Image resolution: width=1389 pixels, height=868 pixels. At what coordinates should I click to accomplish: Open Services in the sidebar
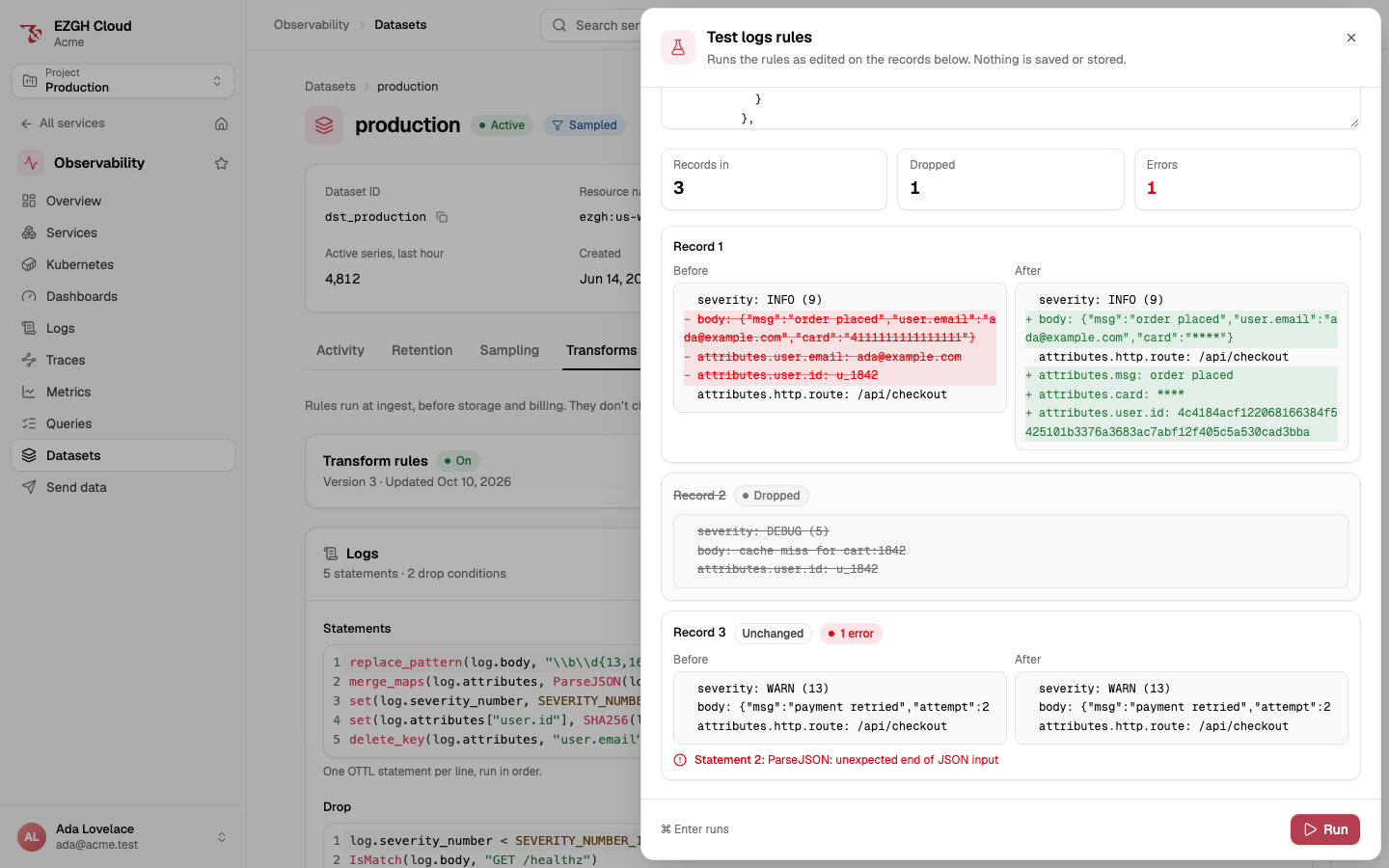[123, 232]
